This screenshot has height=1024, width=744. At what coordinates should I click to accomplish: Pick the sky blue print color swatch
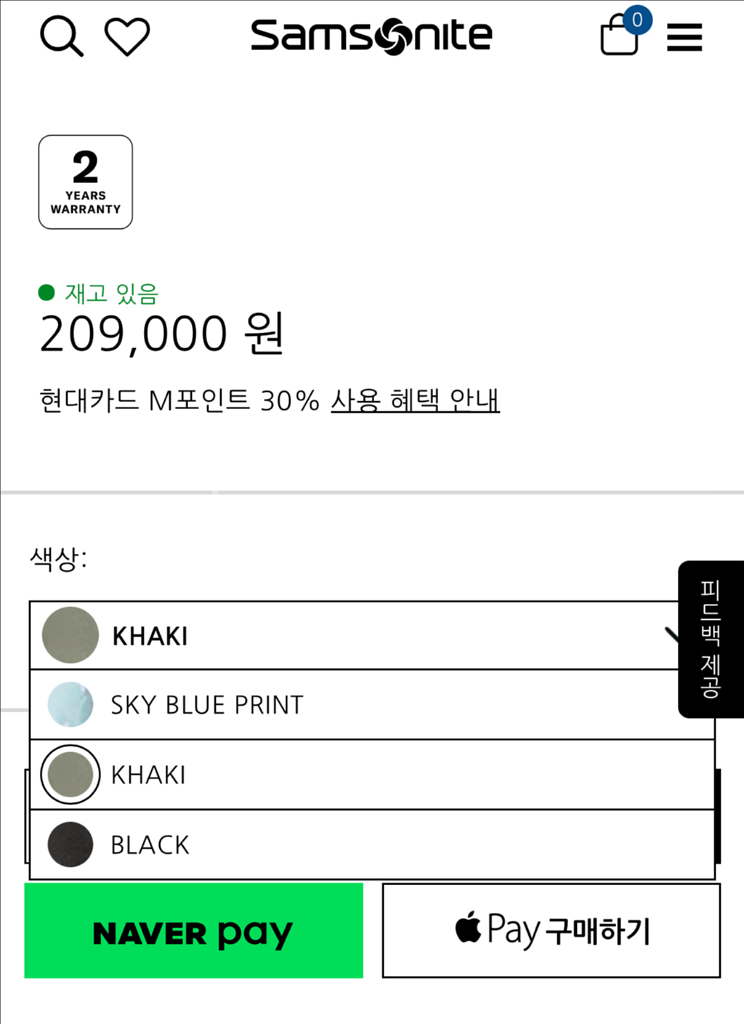coord(70,705)
